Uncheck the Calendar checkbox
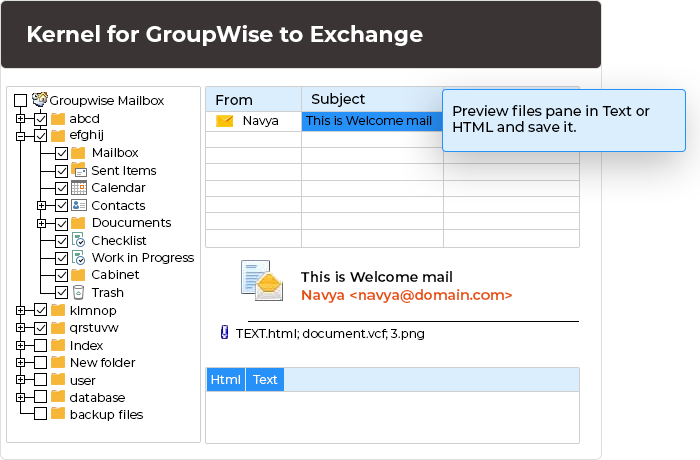This screenshot has height=460, width=700. pyautogui.click(x=62, y=188)
